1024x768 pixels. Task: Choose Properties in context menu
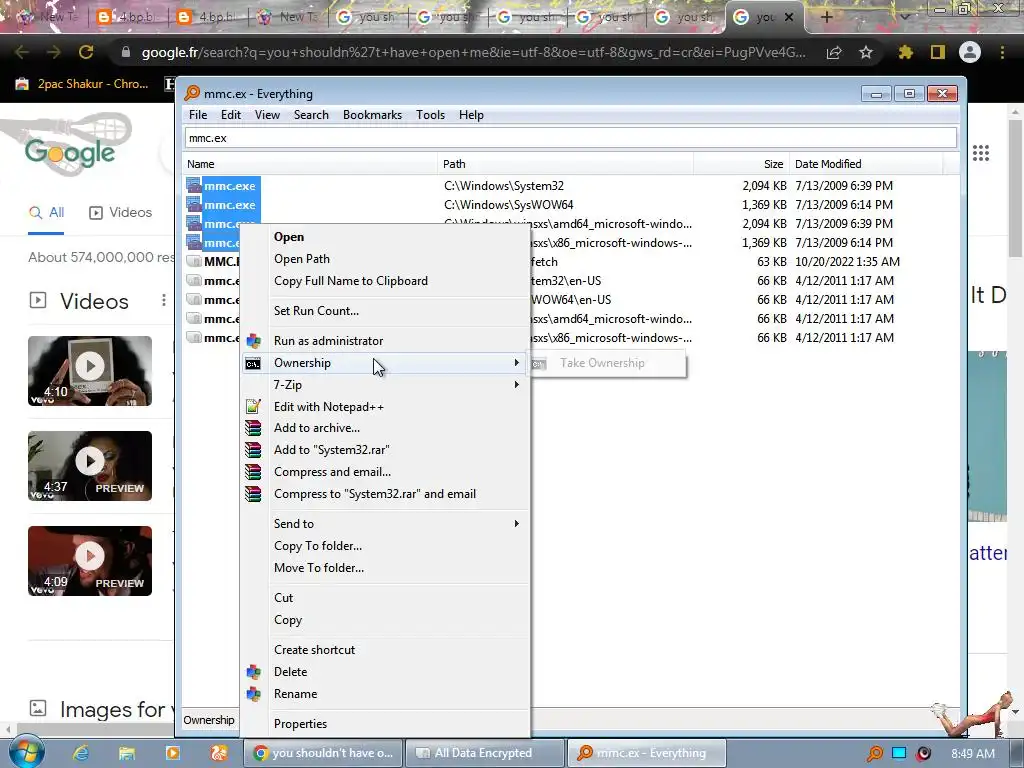[x=386, y=724]
